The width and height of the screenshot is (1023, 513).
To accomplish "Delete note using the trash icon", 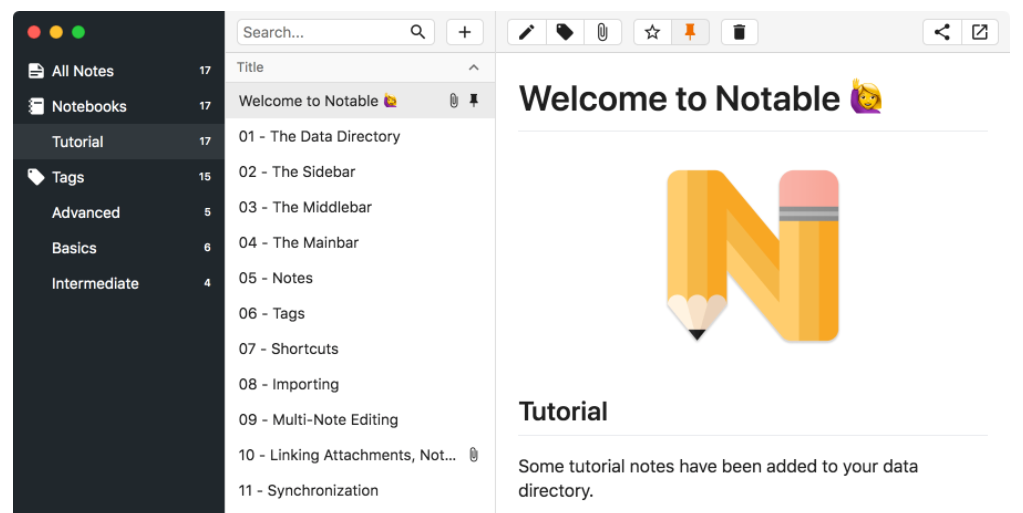I will [739, 32].
